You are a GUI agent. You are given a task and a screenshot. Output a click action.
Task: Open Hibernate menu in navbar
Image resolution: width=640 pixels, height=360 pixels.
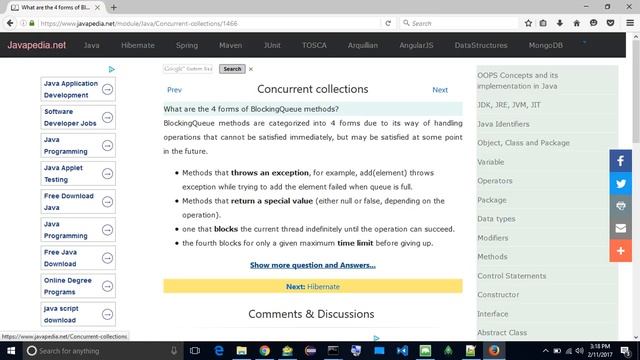pos(138,45)
